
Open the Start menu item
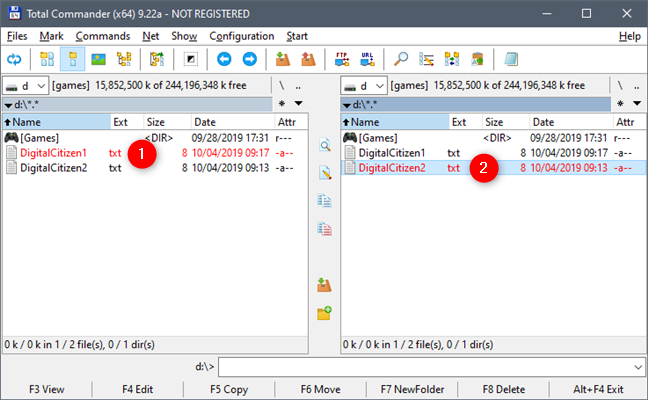[297, 36]
